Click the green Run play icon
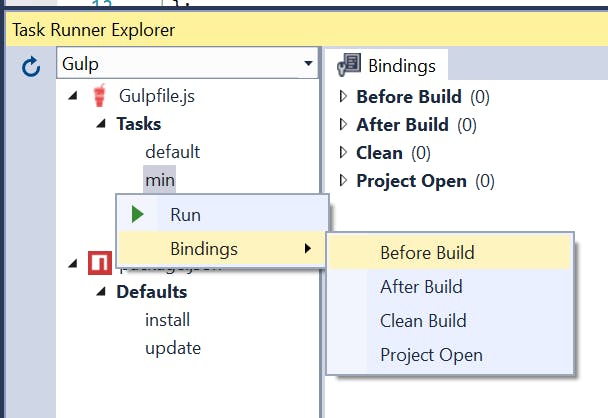The image size is (608, 418). click(137, 214)
